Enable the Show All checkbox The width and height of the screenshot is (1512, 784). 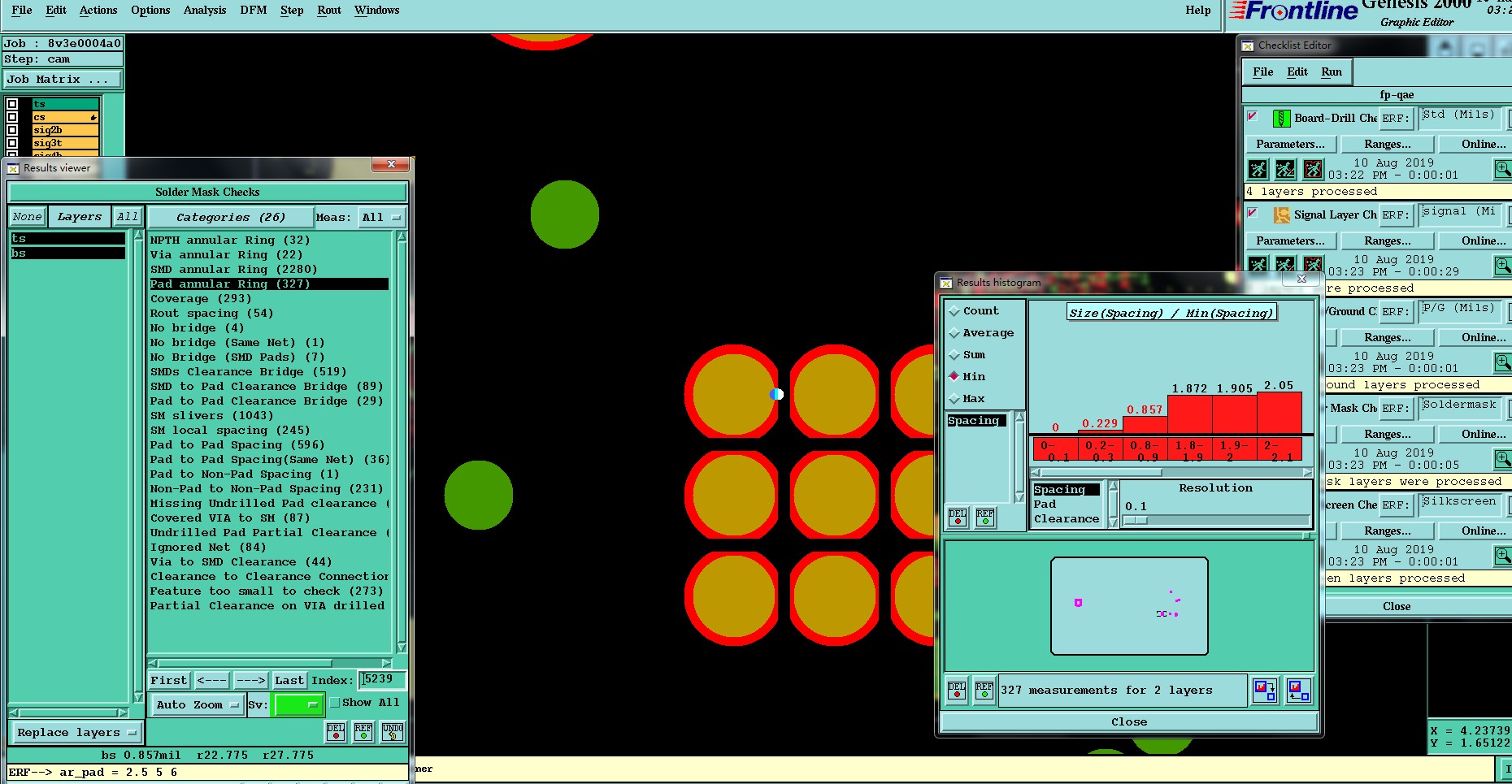335,703
